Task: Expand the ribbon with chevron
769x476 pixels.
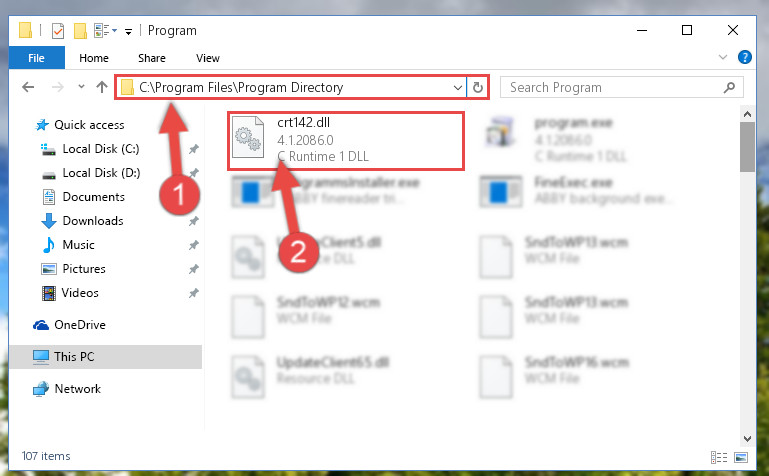Action: tap(722, 57)
